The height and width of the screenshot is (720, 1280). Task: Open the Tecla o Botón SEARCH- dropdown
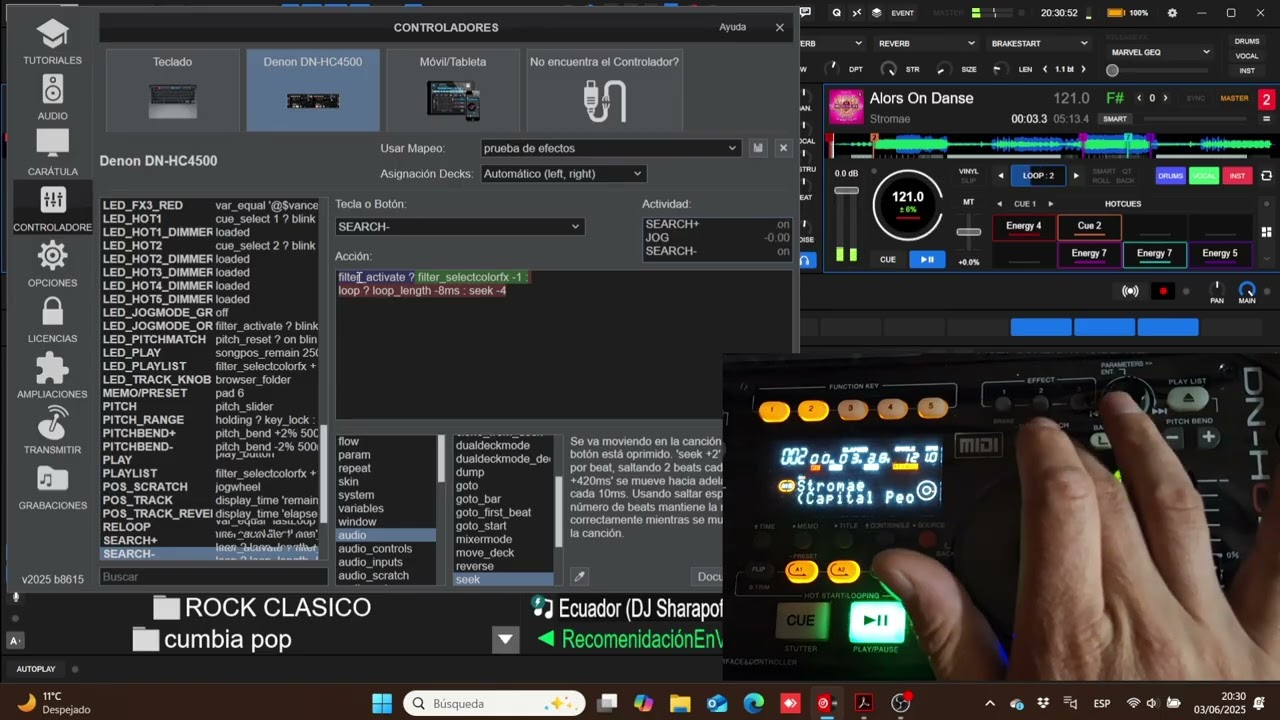click(459, 227)
